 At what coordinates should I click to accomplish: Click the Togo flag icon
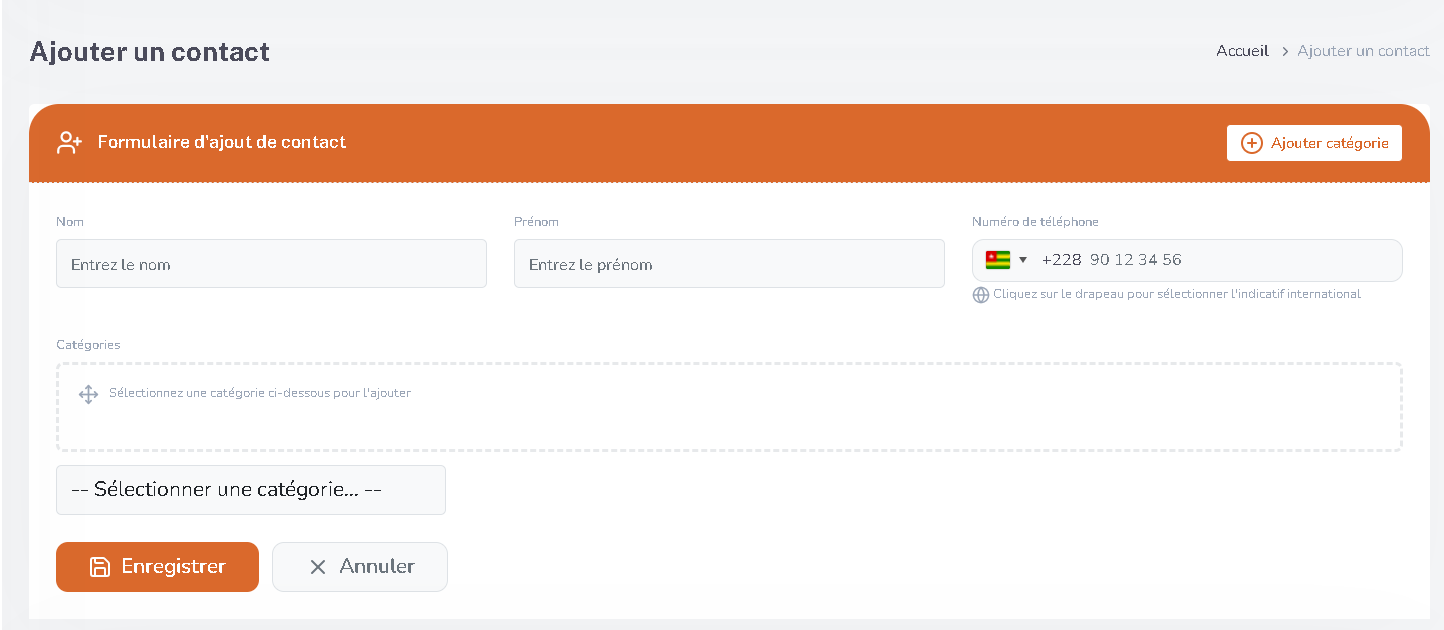[998, 260]
